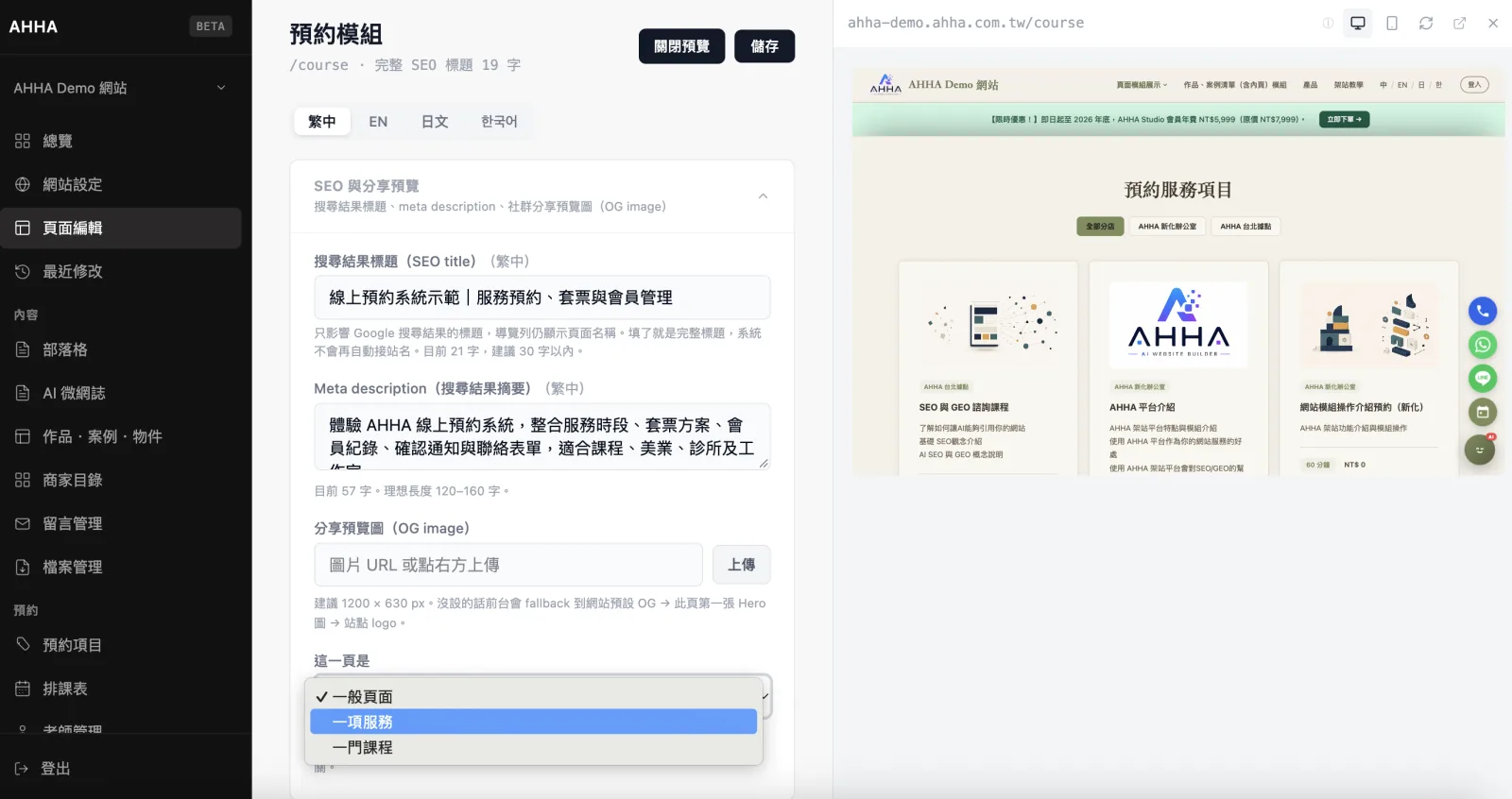Click calendar booking floating button in preview
Image resolution: width=1512 pixels, height=799 pixels.
click(1482, 412)
